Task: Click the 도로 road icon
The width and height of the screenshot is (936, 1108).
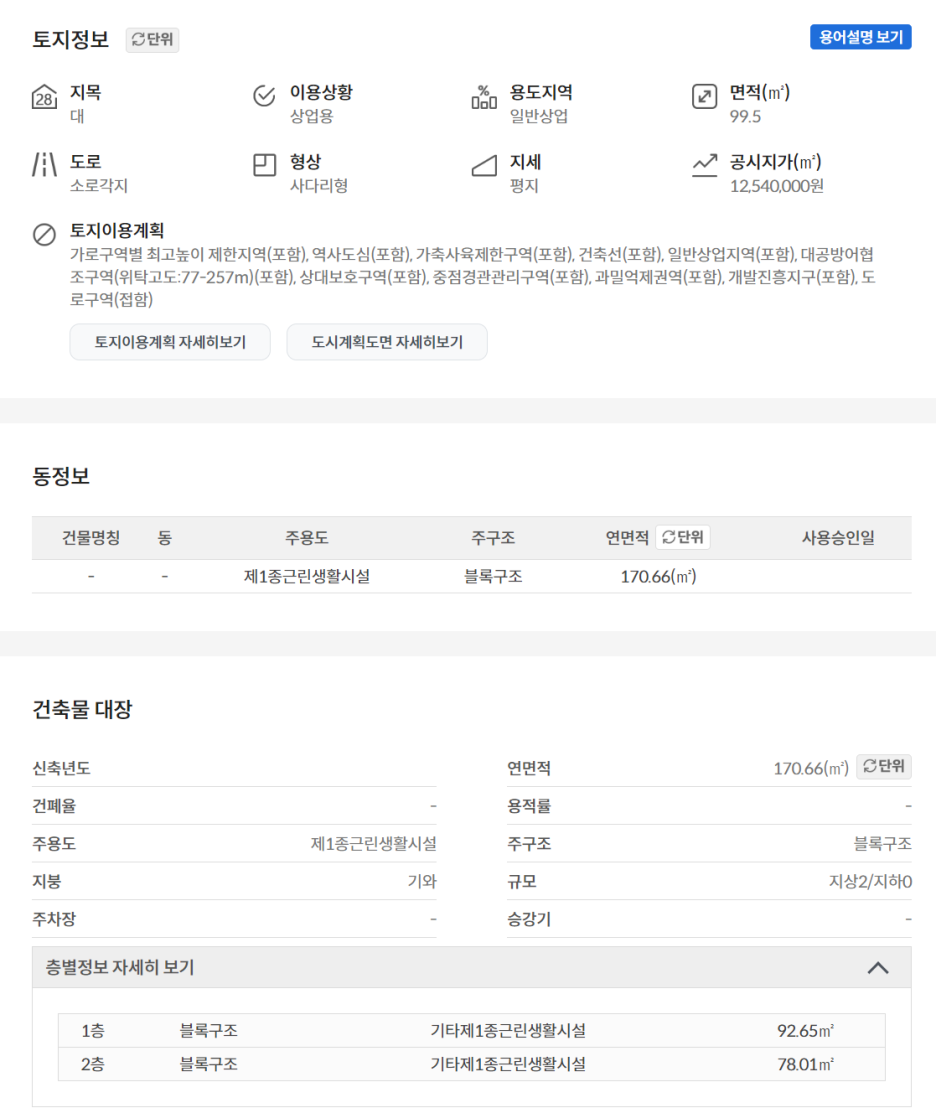Action: coord(44,165)
